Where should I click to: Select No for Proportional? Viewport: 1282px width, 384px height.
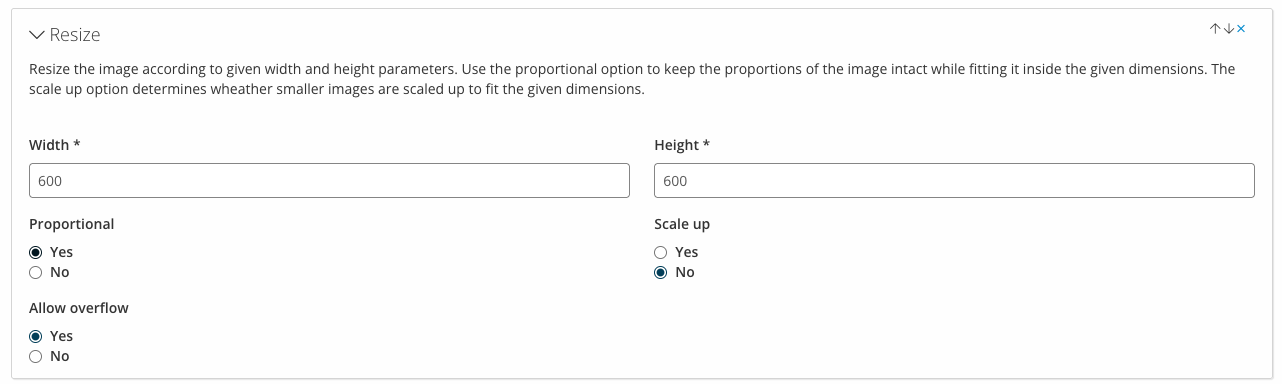pos(36,272)
